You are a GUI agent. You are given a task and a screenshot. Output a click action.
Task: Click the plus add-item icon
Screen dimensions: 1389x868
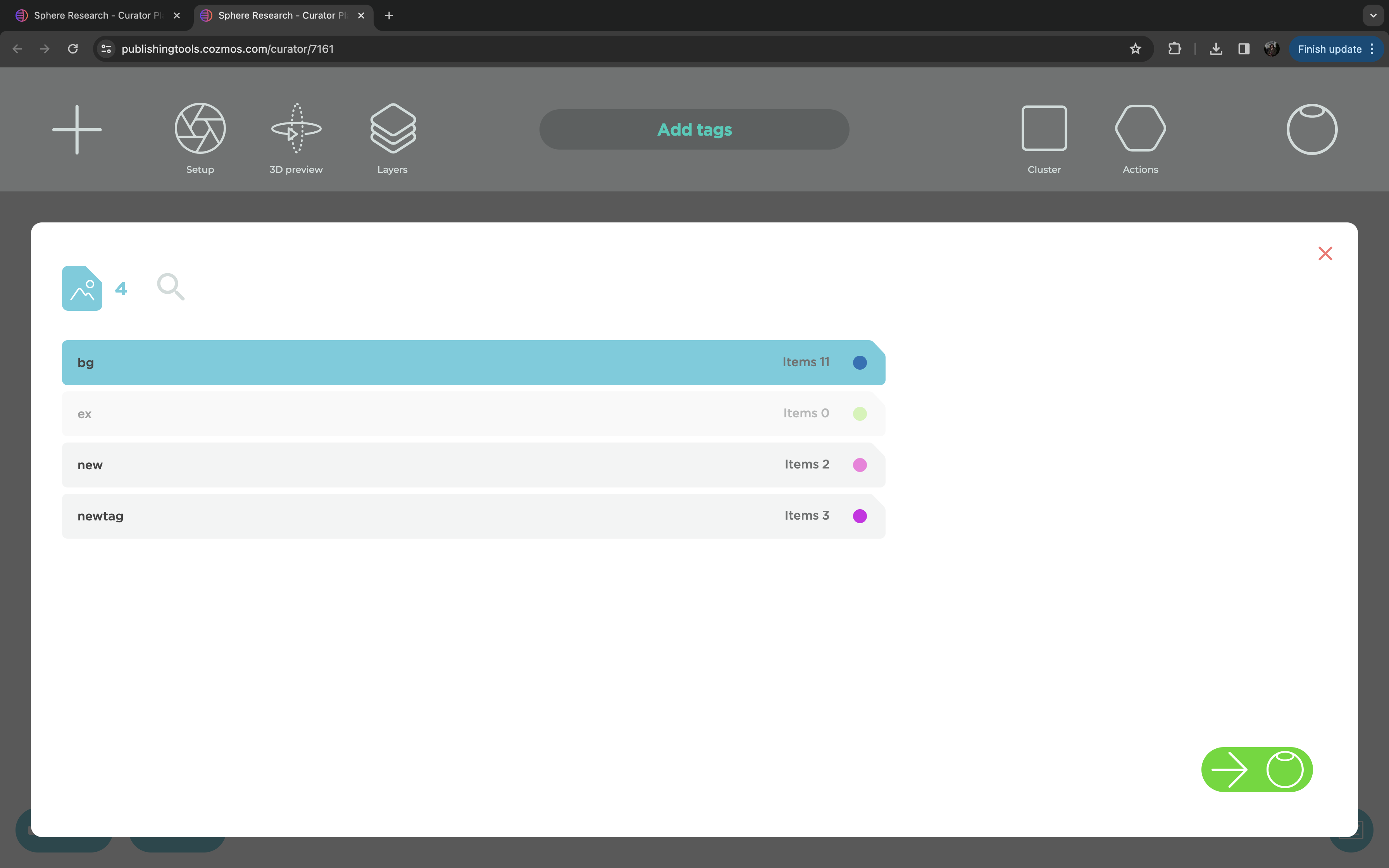pyautogui.click(x=77, y=129)
